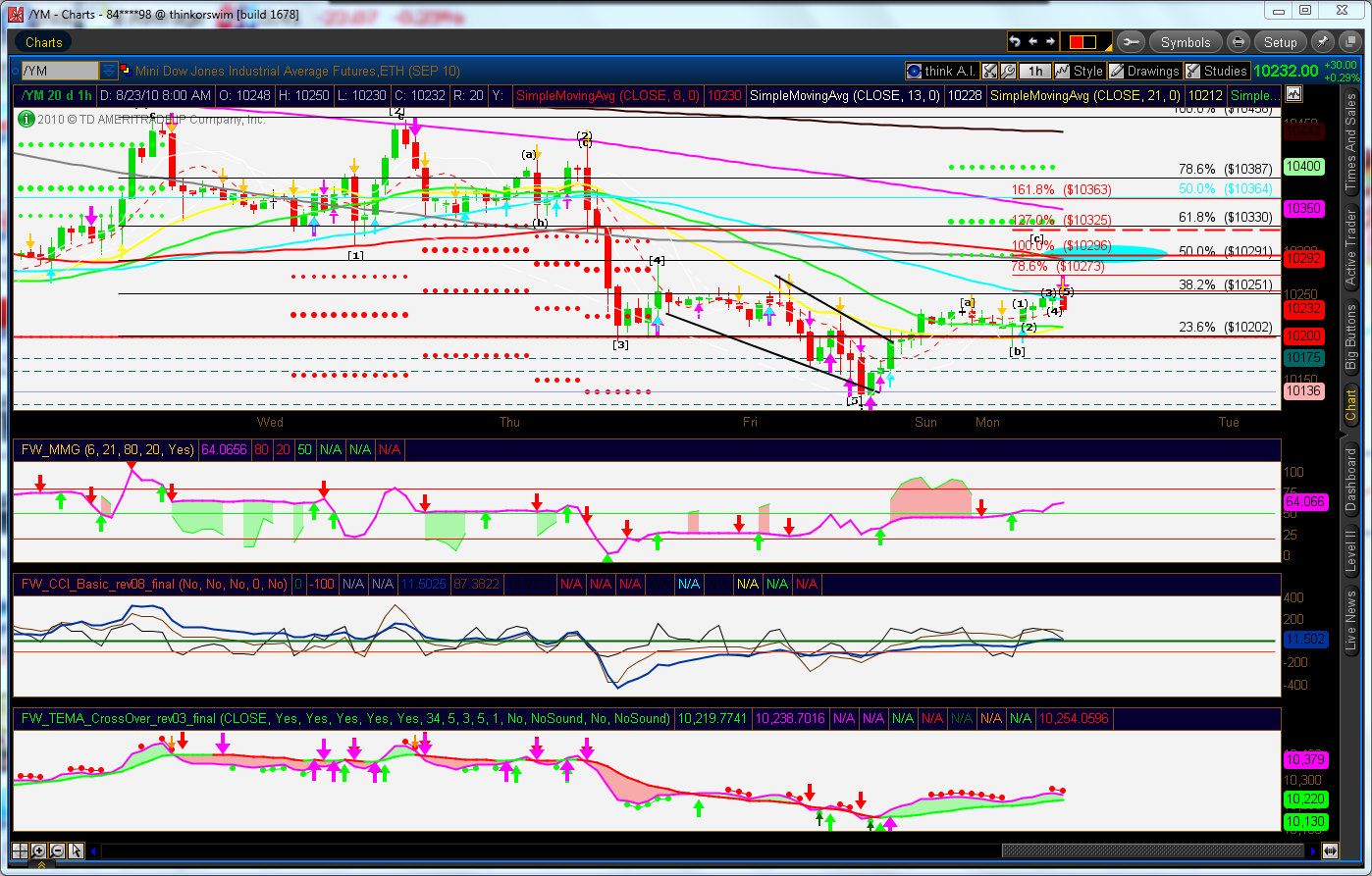
Task: Toggle the chart mode icon after the studies legend
Action: pyautogui.click(x=1293, y=95)
